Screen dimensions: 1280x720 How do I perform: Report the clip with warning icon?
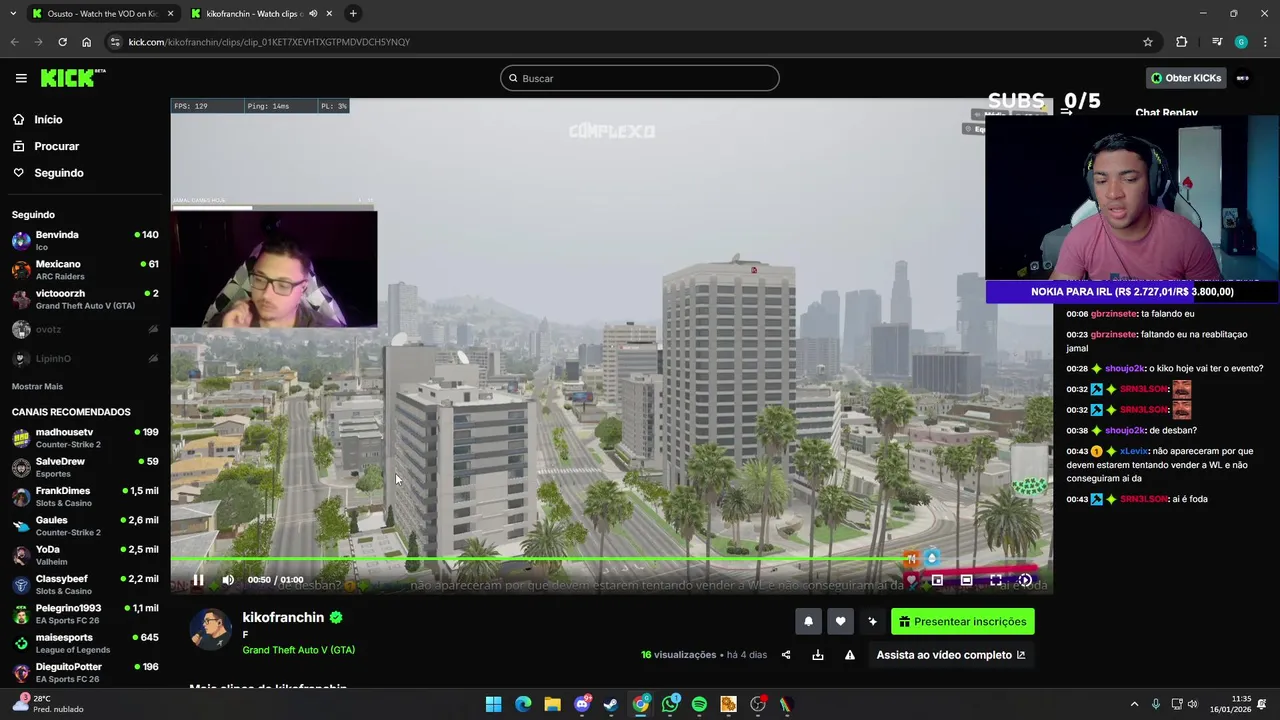click(x=850, y=655)
